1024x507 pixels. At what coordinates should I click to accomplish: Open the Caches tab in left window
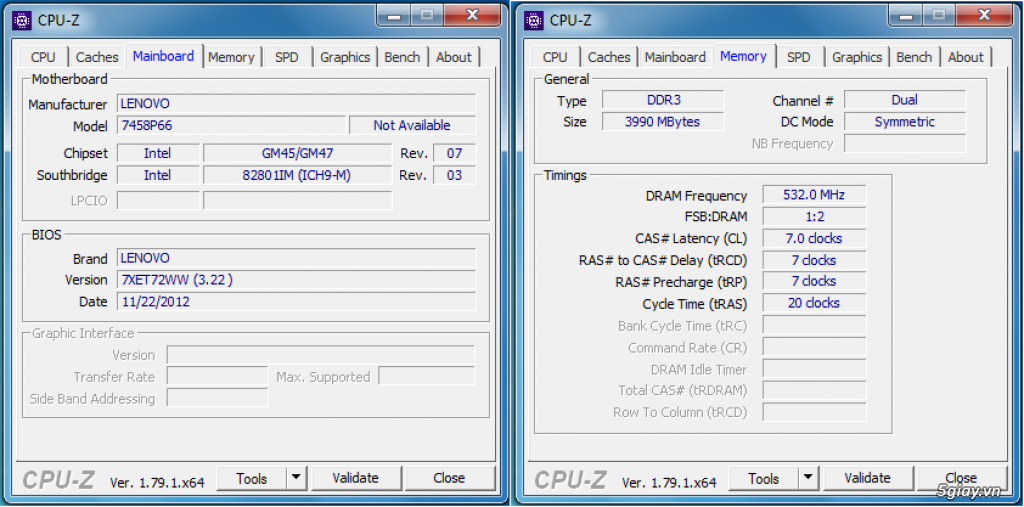(x=97, y=57)
